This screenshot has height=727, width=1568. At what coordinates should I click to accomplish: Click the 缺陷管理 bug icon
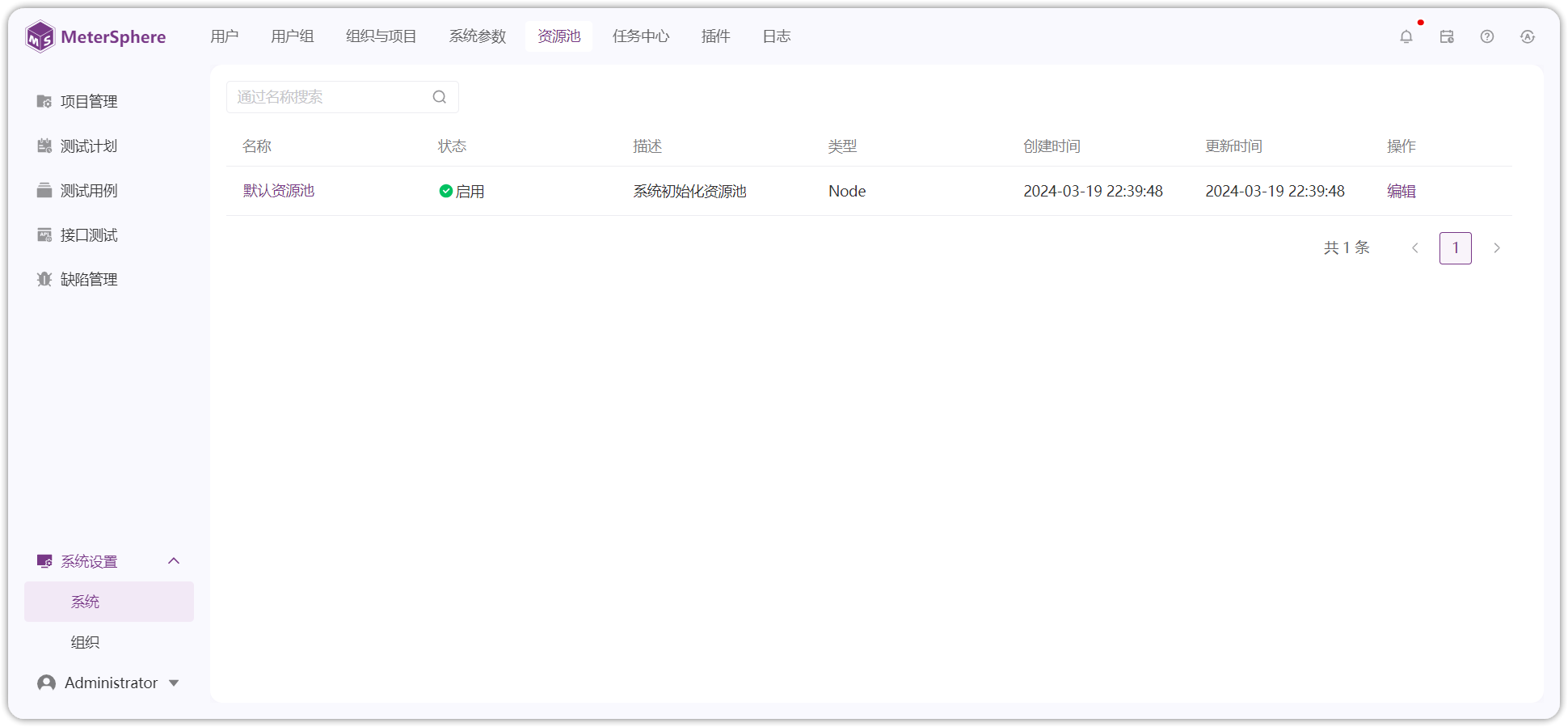[44, 279]
